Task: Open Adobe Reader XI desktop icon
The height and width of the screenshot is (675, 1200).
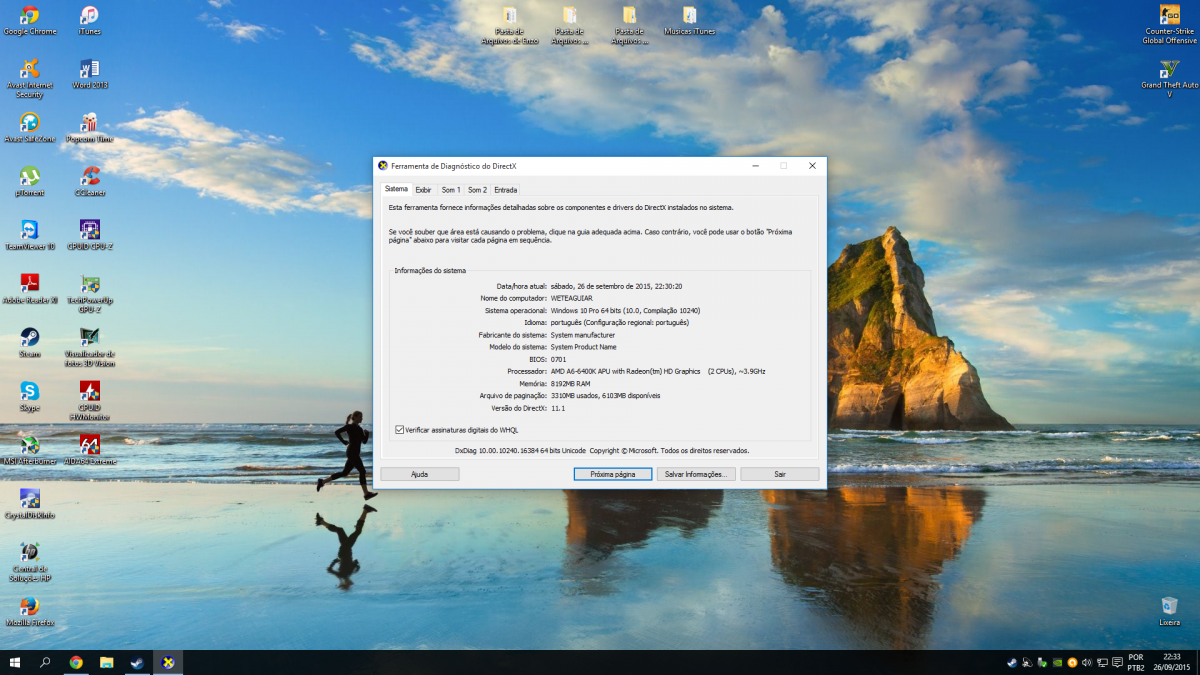Action: [30, 290]
